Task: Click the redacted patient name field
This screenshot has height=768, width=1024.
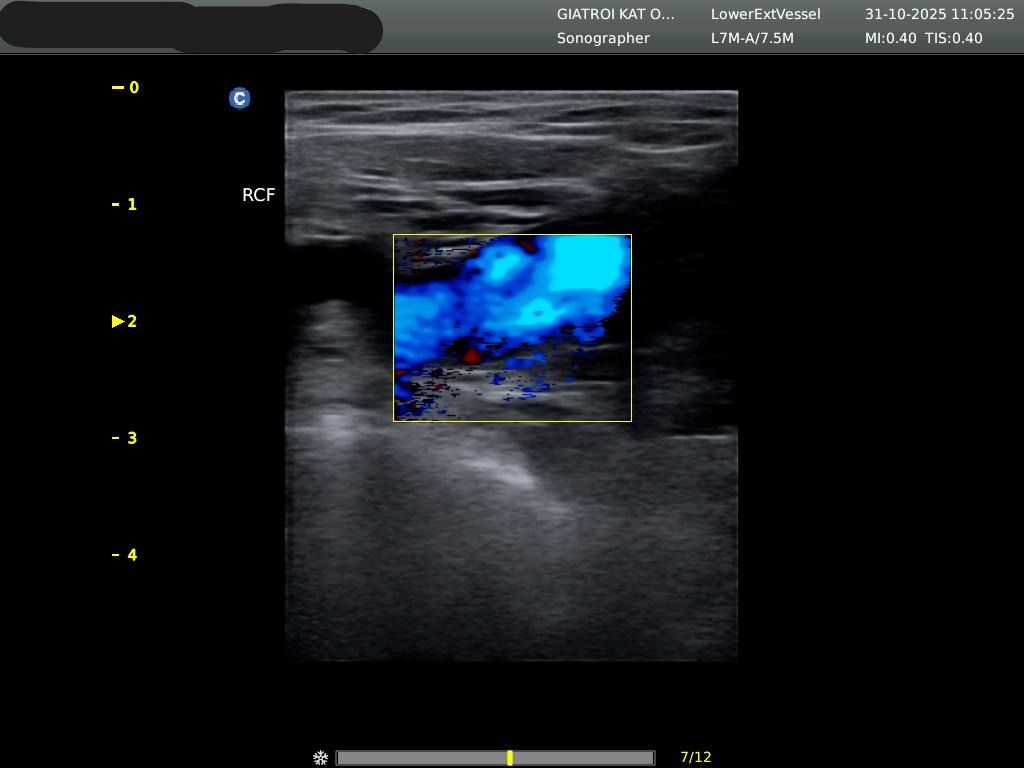Action: [x=190, y=27]
